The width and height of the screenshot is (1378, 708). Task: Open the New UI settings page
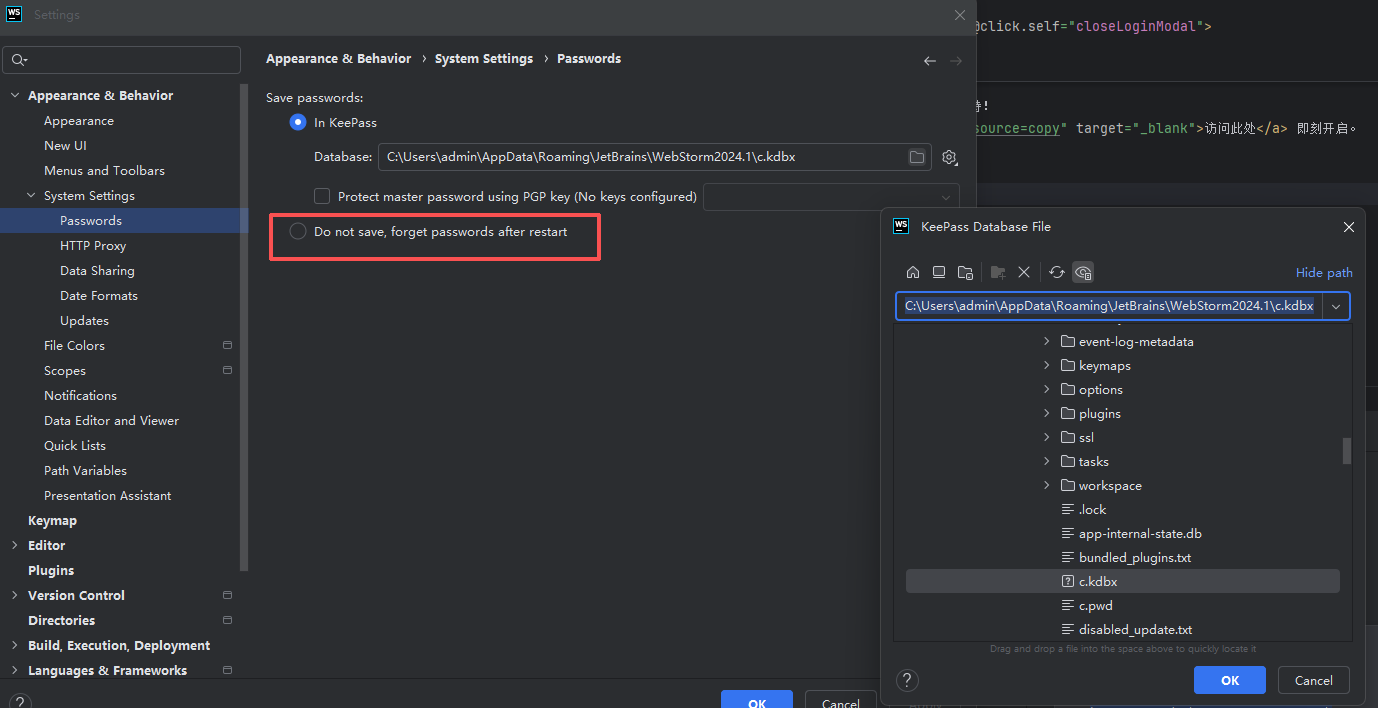tap(65, 145)
